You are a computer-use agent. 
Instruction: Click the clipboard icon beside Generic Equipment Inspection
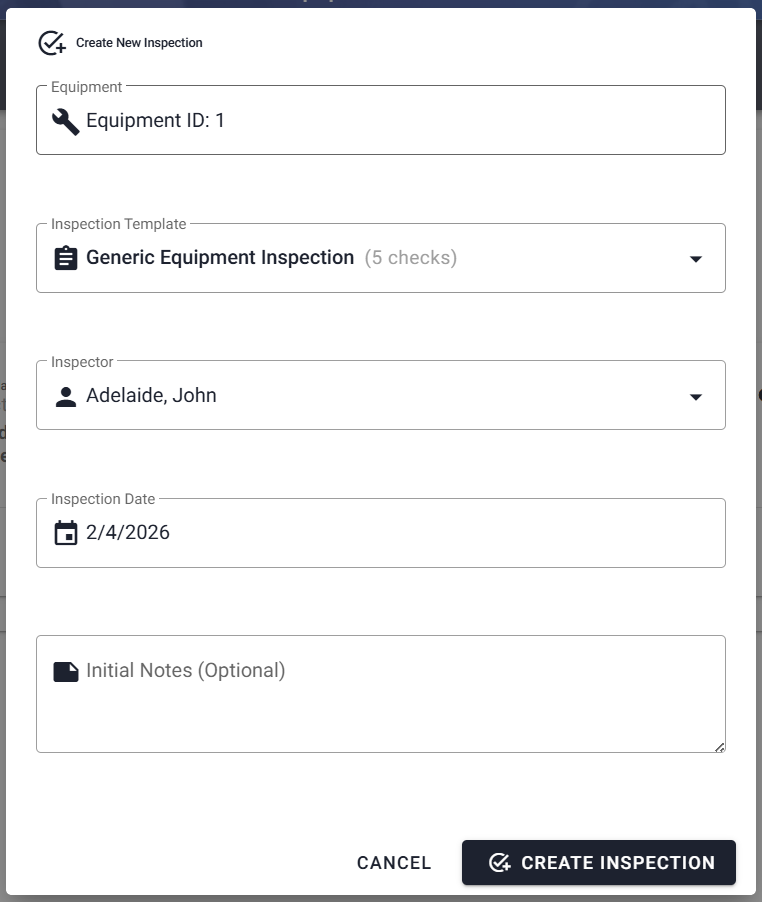coord(66,258)
